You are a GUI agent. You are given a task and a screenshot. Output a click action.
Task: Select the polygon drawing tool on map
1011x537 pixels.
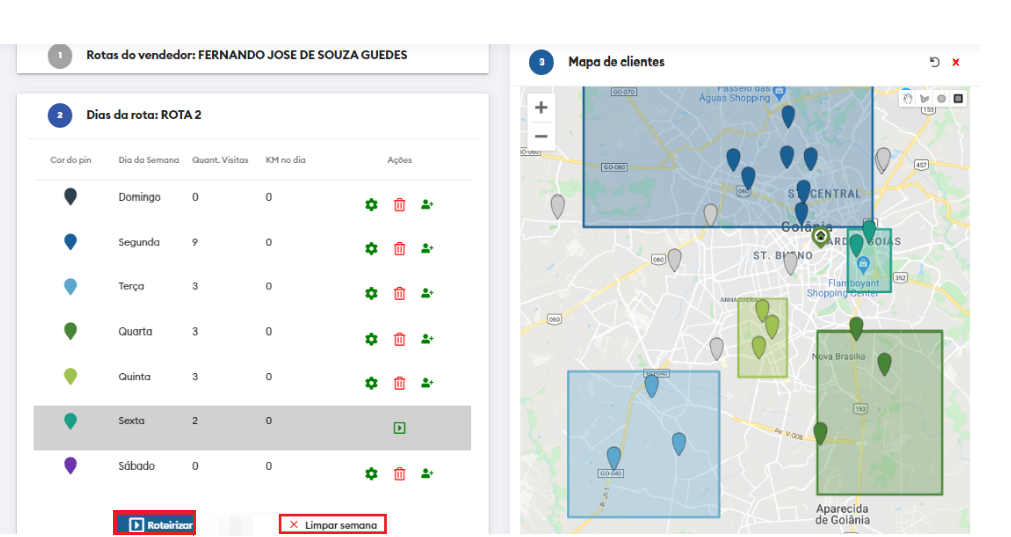pyautogui.click(x=924, y=99)
